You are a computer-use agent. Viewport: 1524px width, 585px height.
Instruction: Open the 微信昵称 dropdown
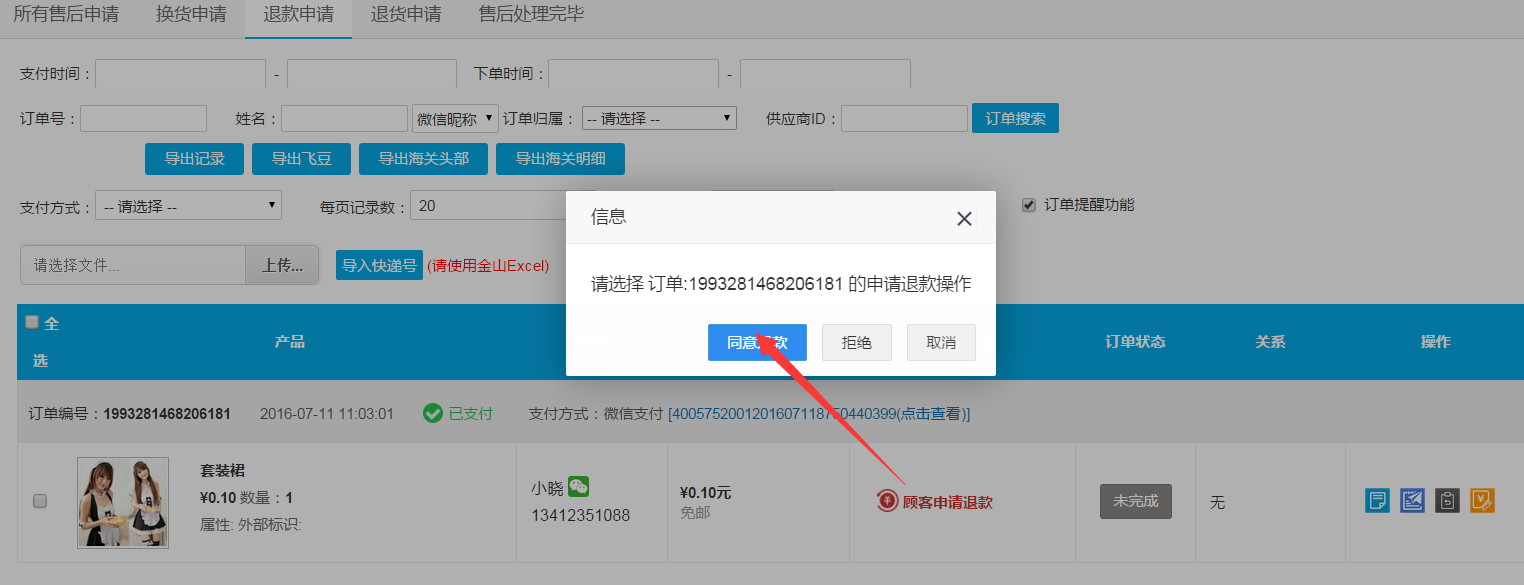(455, 119)
